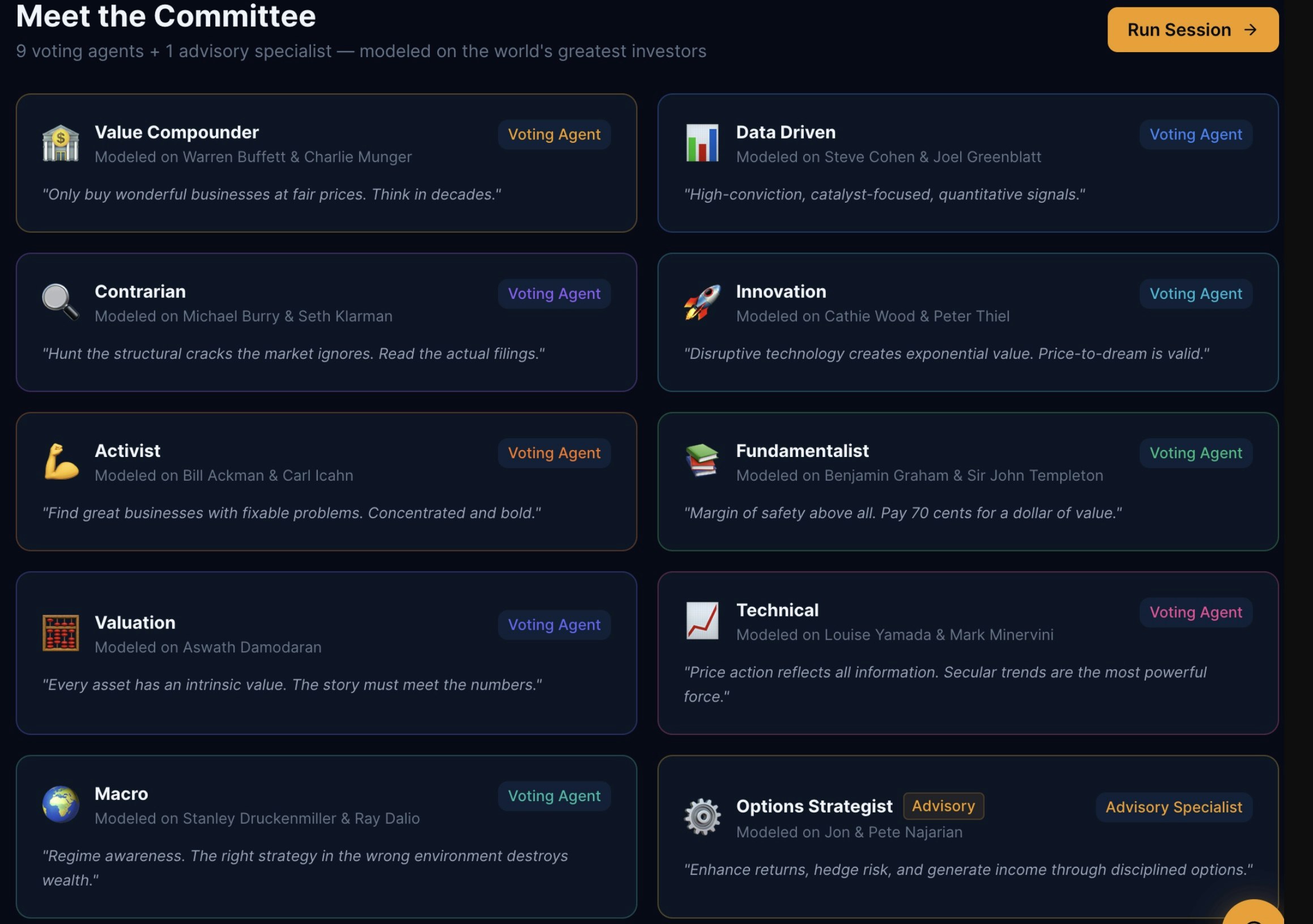The image size is (1313, 924).
Task: Toggle the Advisory badge next to Options Strategist
Action: click(x=943, y=806)
